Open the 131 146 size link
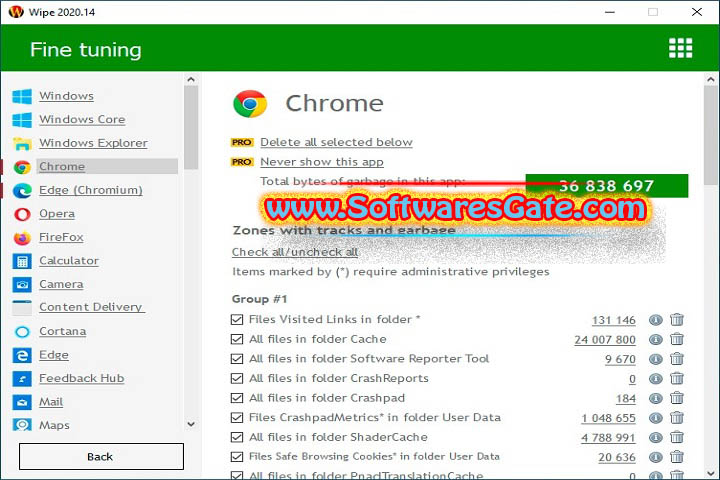The image size is (720, 480). click(x=613, y=320)
